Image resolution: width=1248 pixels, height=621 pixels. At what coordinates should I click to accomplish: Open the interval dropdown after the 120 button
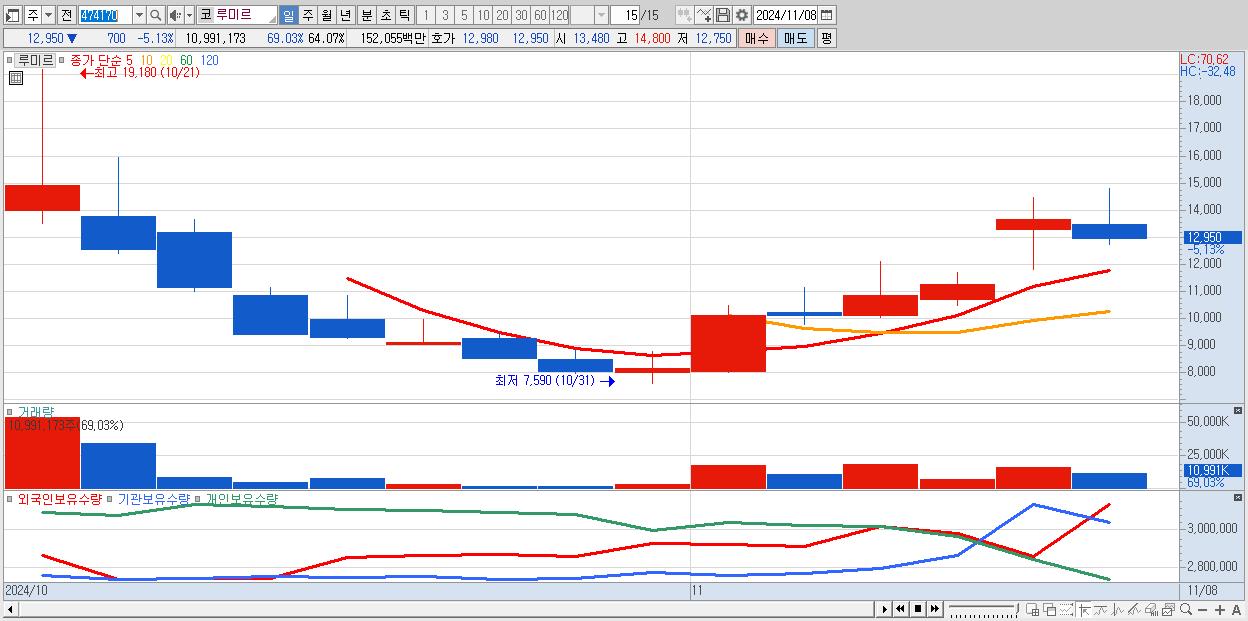click(601, 15)
